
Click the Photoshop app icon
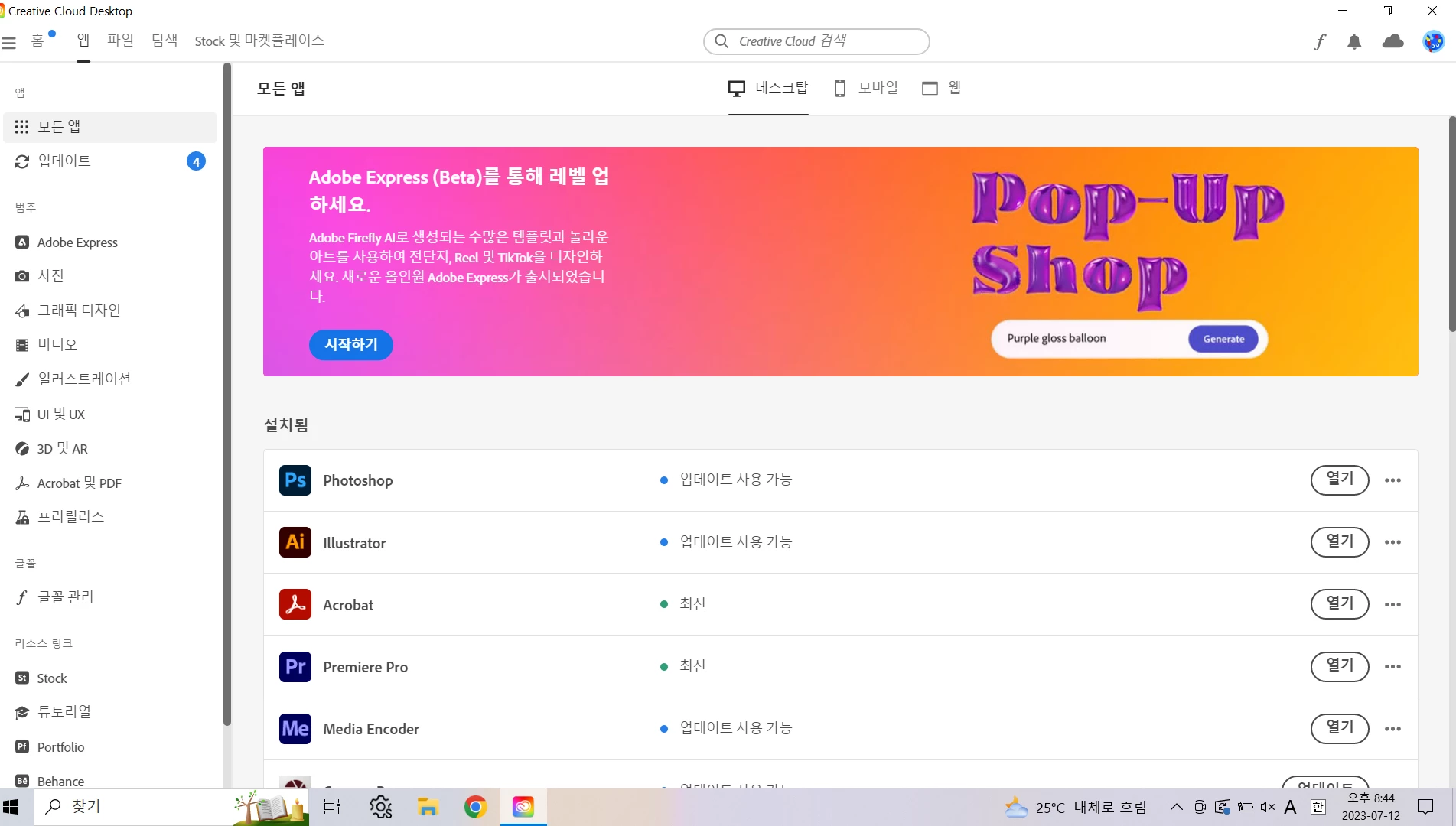[x=295, y=480]
